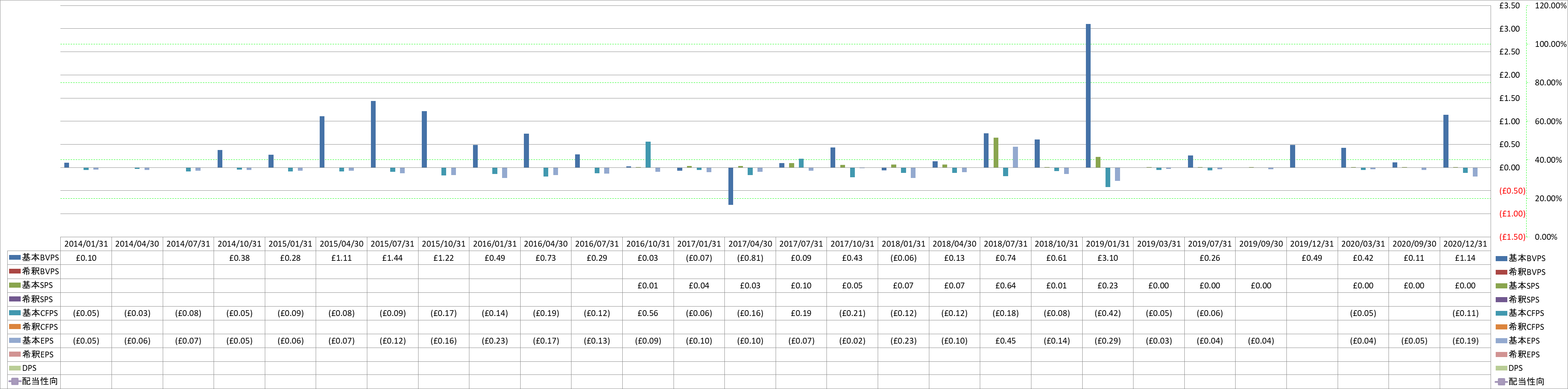Select the (£0.29) 基本EPS cell
This screenshot has width=1568, height=389.
tap(1108, 340)
